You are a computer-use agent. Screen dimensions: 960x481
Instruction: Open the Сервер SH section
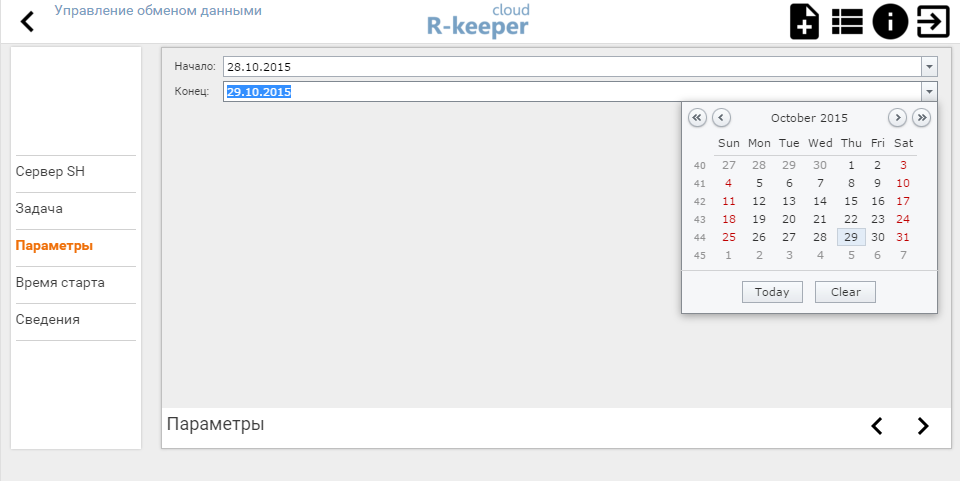click(x=50, y=172)
